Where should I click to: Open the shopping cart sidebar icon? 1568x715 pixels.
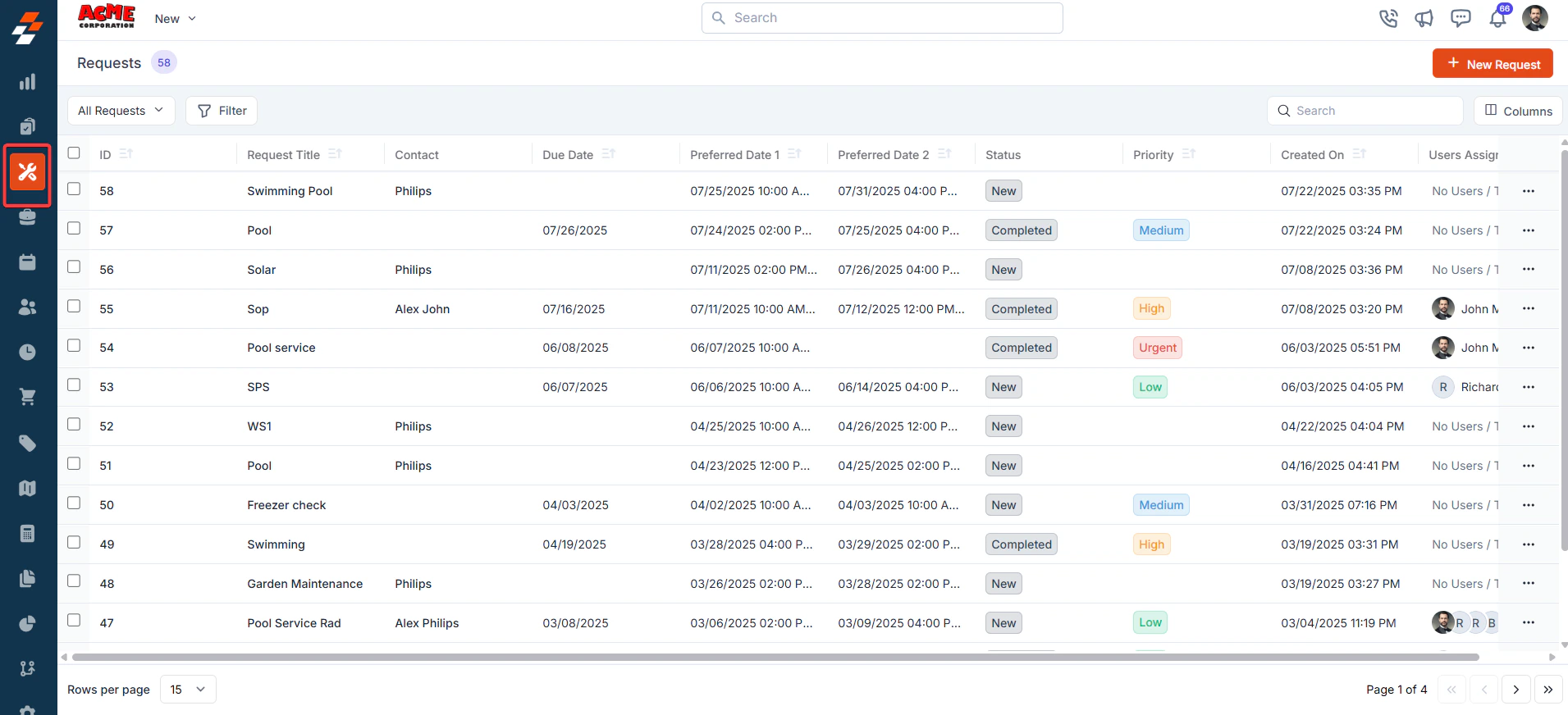pos(28,398)
